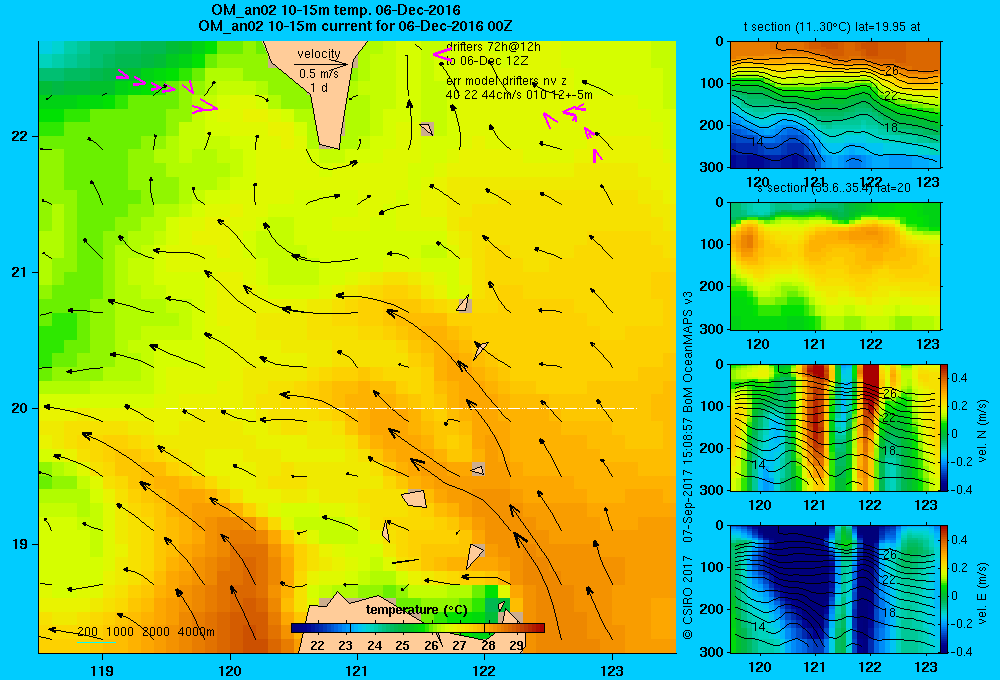Click the latitude '22' label on the main map axis
Screen dimensions: 1000x680
[20, 136]
